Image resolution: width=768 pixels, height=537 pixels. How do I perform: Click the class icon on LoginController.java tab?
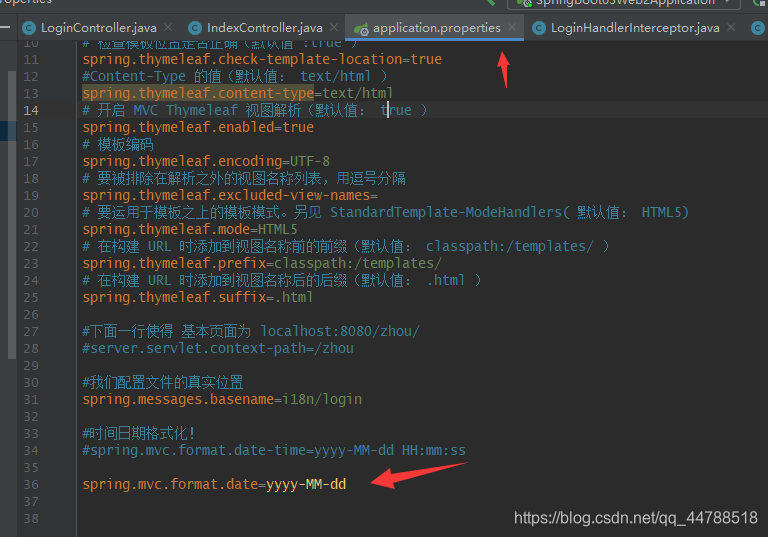click(29, 28)
